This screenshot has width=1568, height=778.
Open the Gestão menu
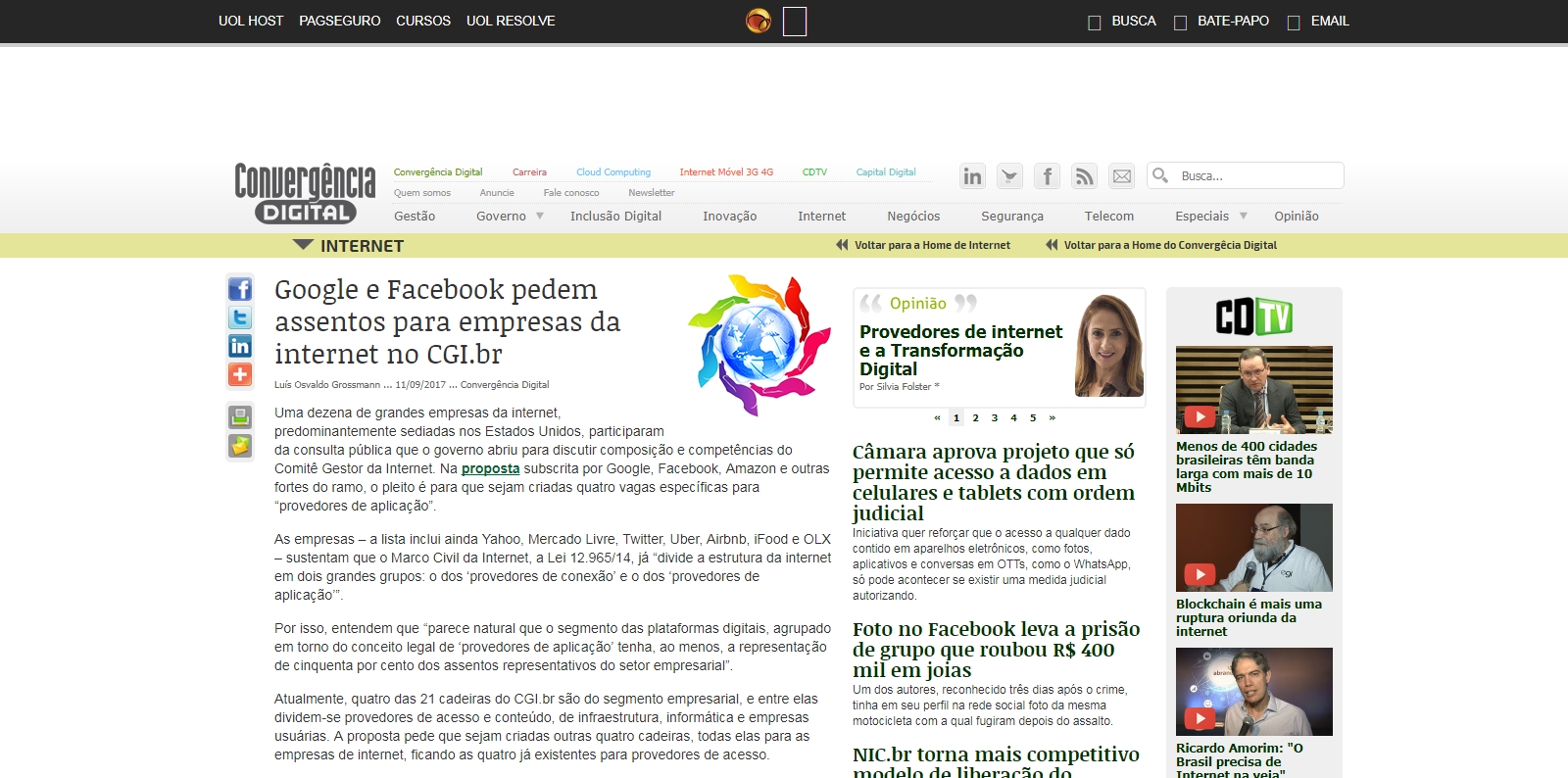[x=415, y=216]
